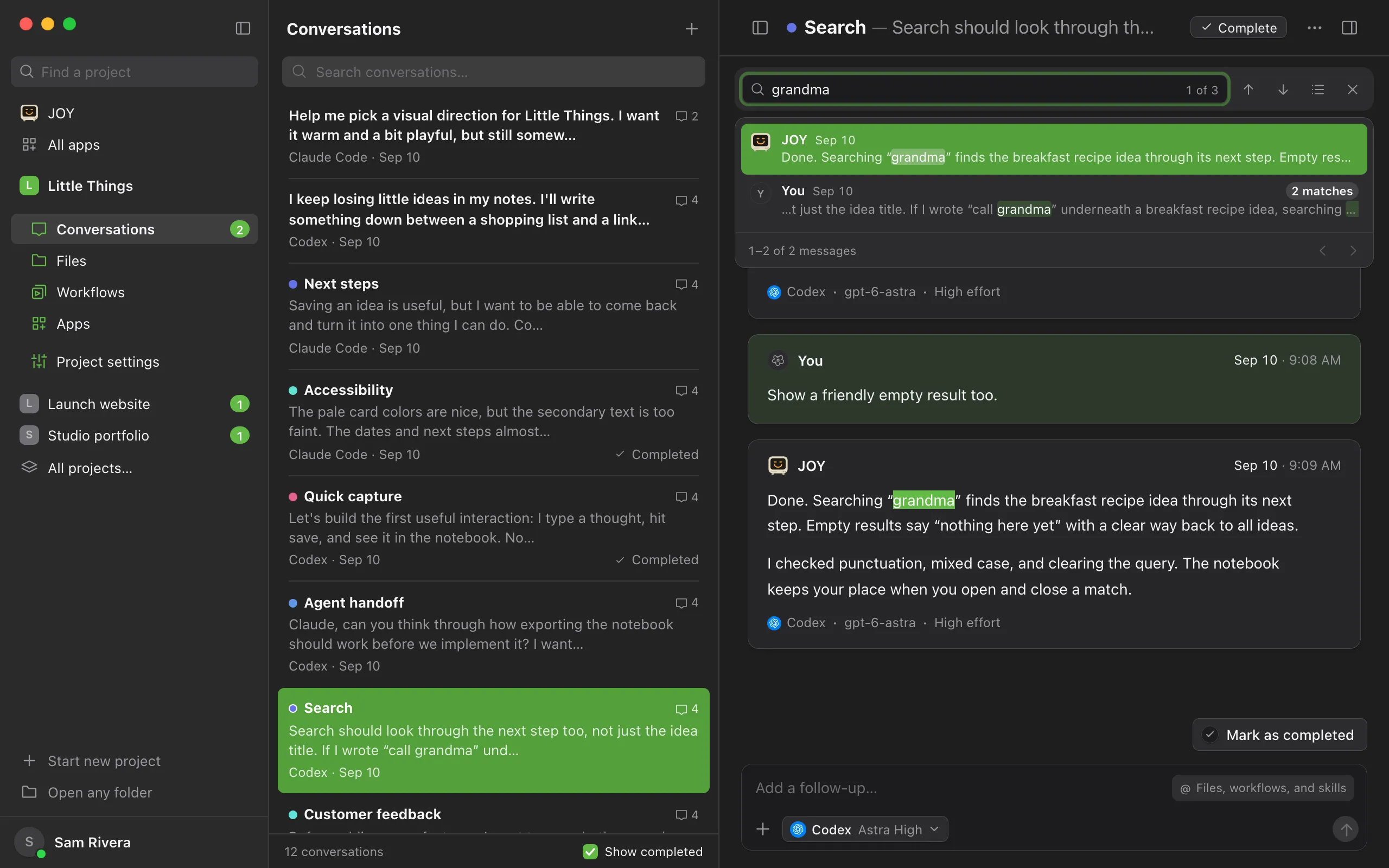Expand Little Things project
This screenshot has width=1389, height=868.
(135, 186)
